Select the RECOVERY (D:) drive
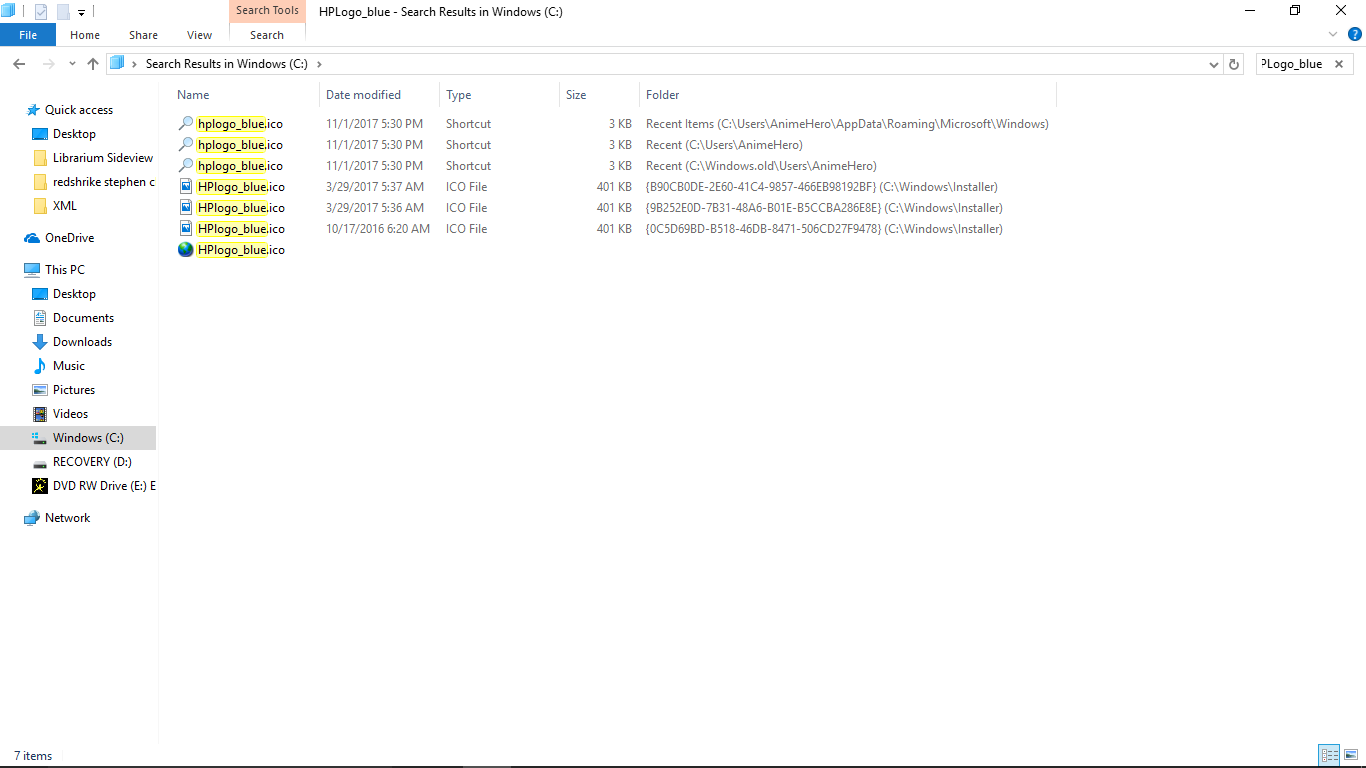 tap(92, 462)
